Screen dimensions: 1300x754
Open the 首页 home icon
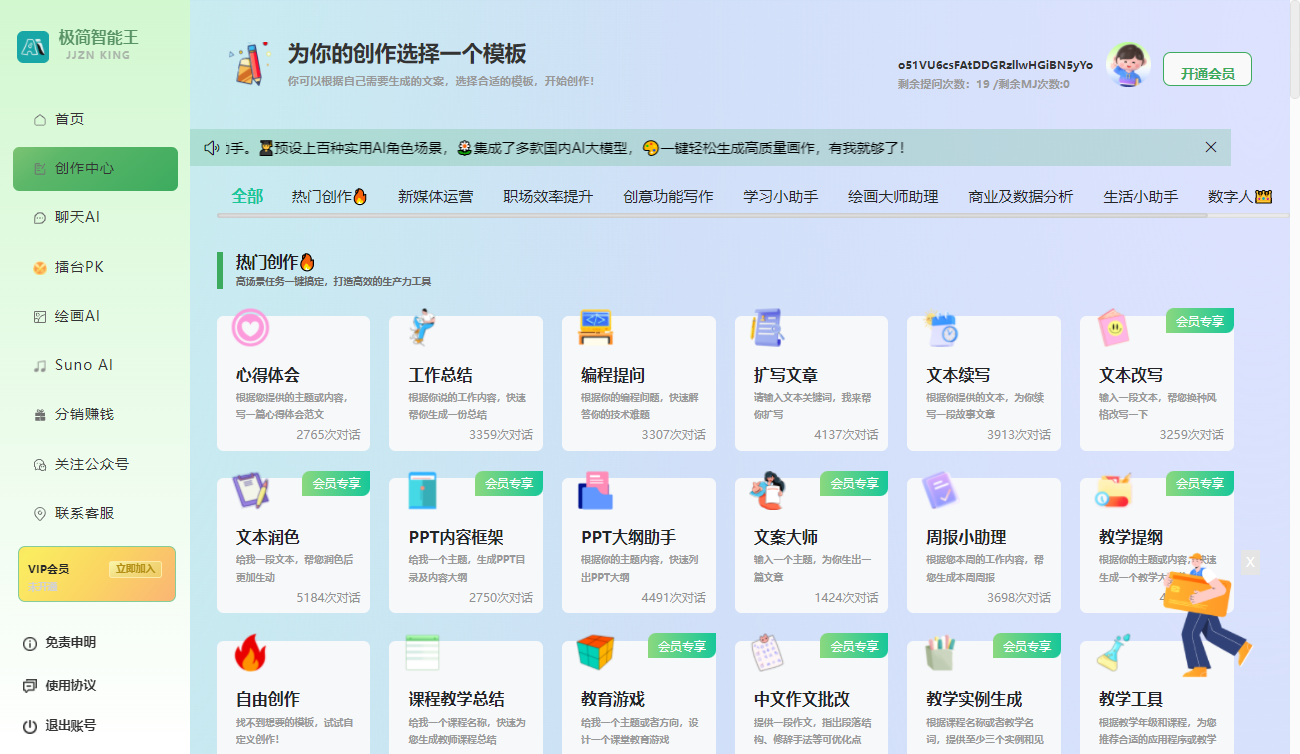click(x=40, y=120)
